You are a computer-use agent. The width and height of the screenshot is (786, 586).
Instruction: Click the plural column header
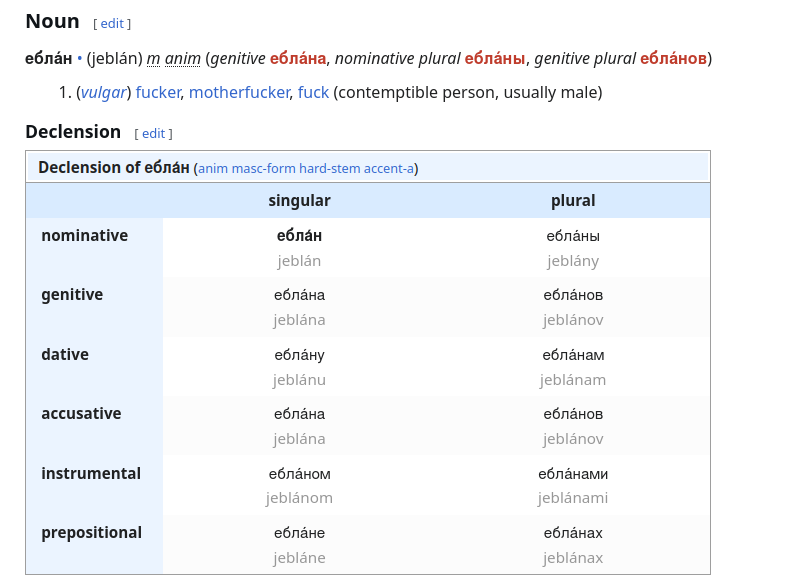coord(573,201)
